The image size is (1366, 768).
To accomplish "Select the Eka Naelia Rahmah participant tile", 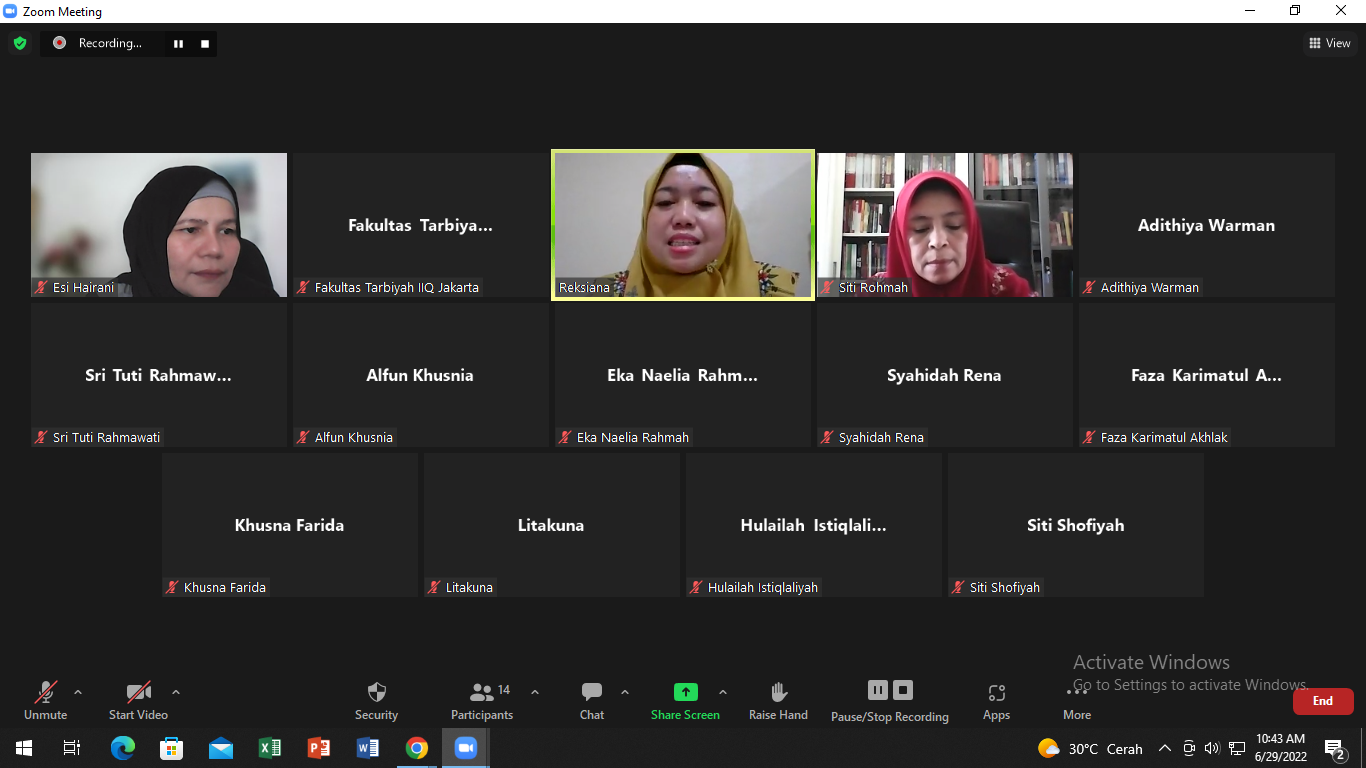I will 683,375.
